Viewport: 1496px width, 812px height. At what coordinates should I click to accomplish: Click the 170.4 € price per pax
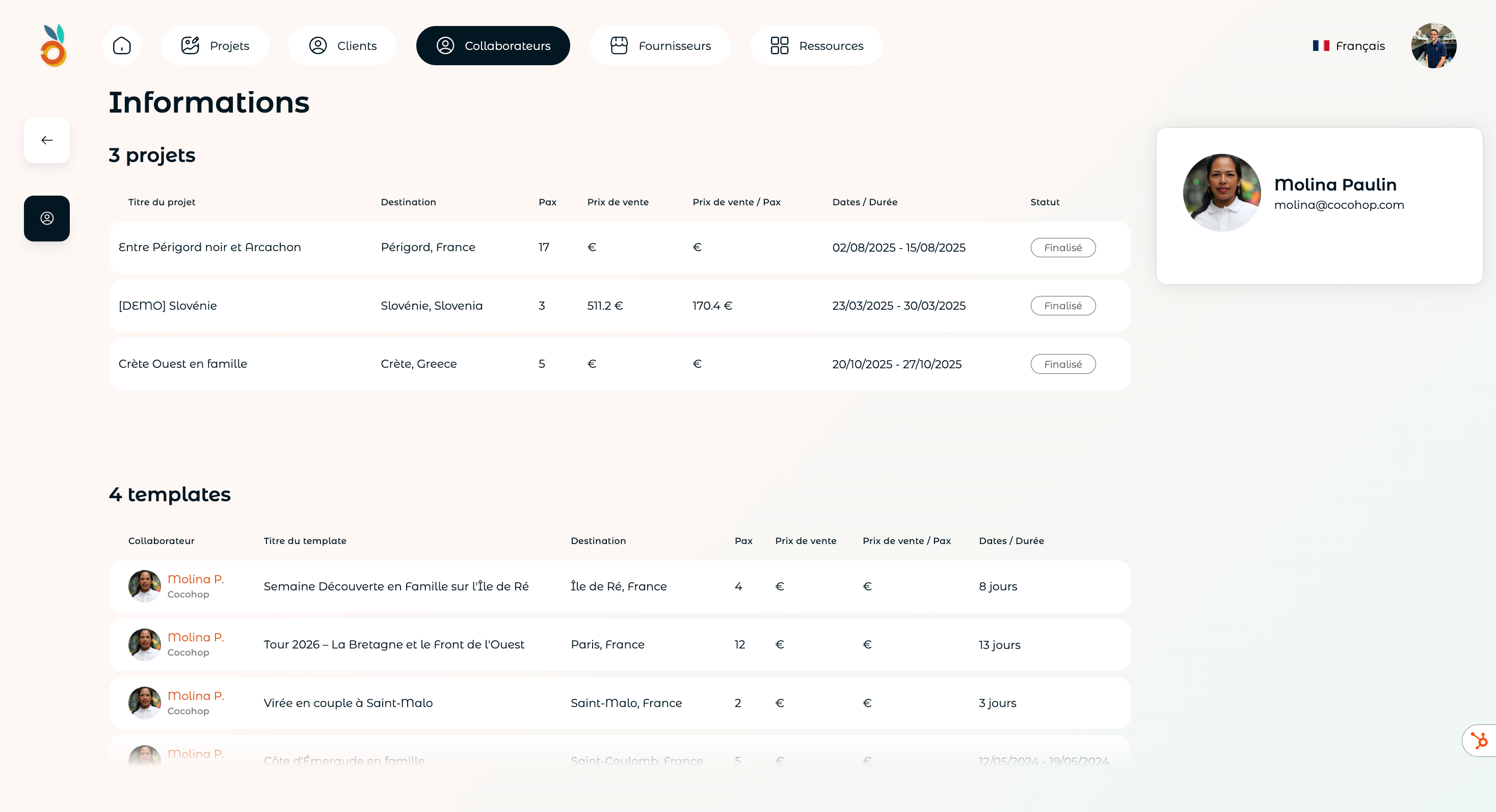712,306
